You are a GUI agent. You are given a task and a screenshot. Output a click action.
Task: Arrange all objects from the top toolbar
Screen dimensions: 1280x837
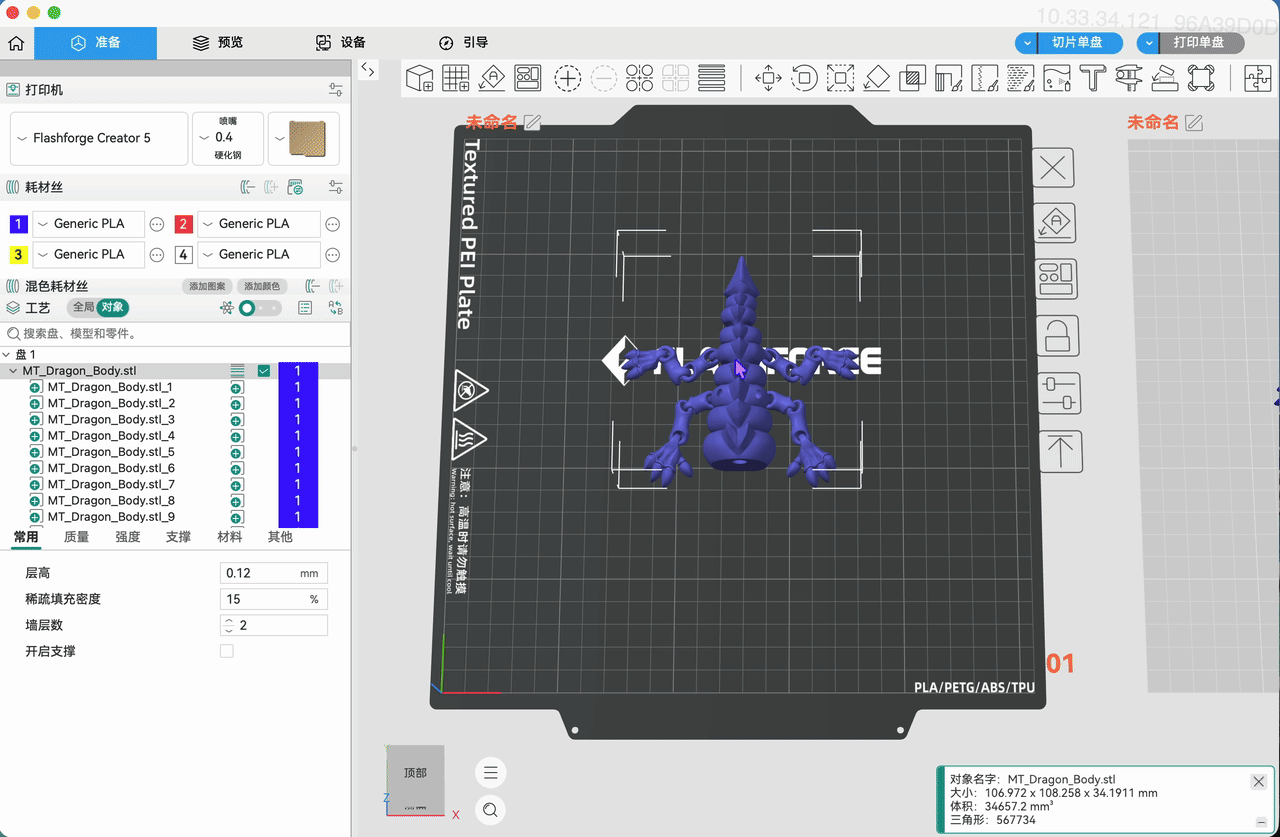(x=528, y=78)
